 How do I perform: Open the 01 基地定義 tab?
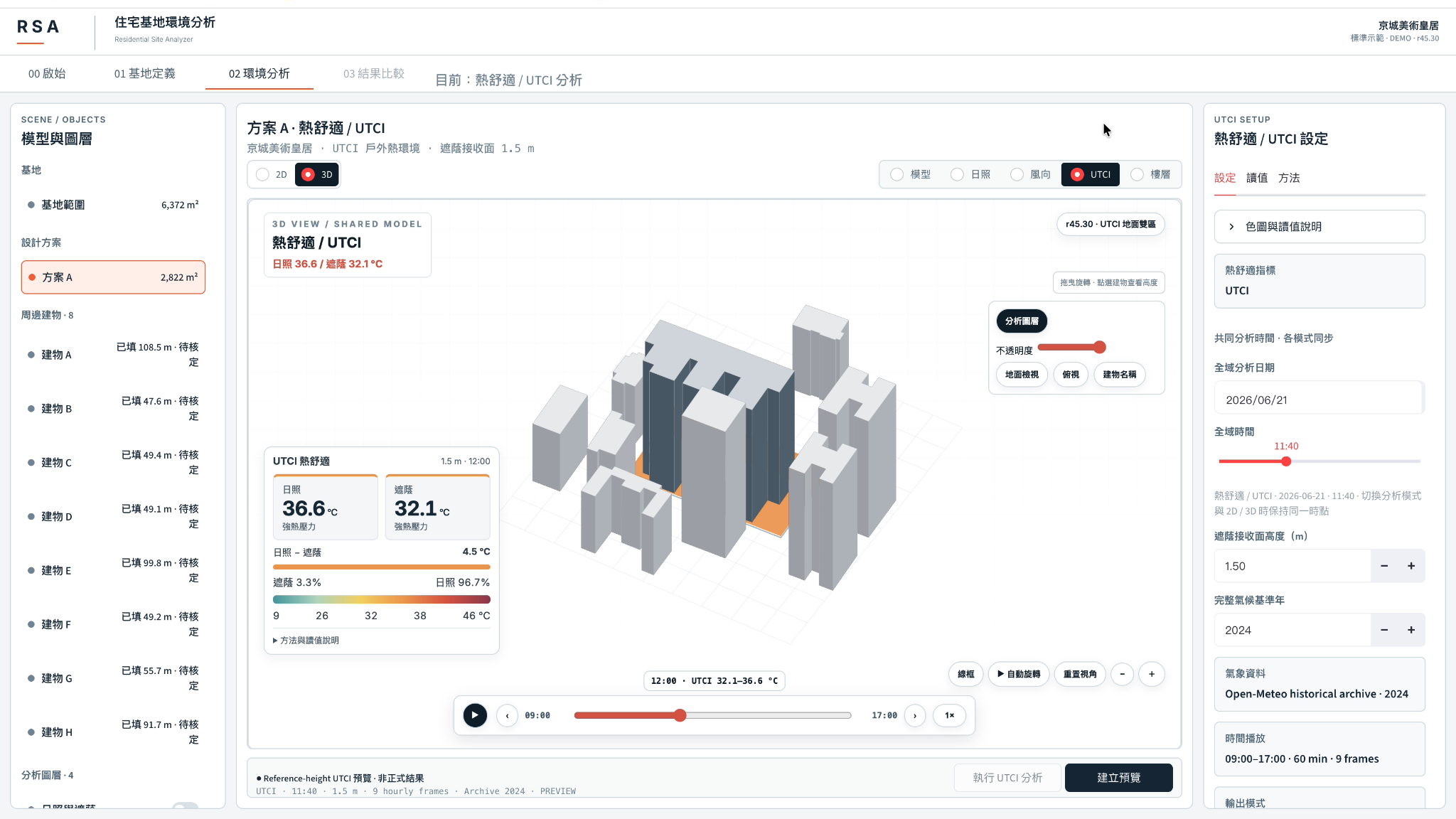click(x=145, y=74)
